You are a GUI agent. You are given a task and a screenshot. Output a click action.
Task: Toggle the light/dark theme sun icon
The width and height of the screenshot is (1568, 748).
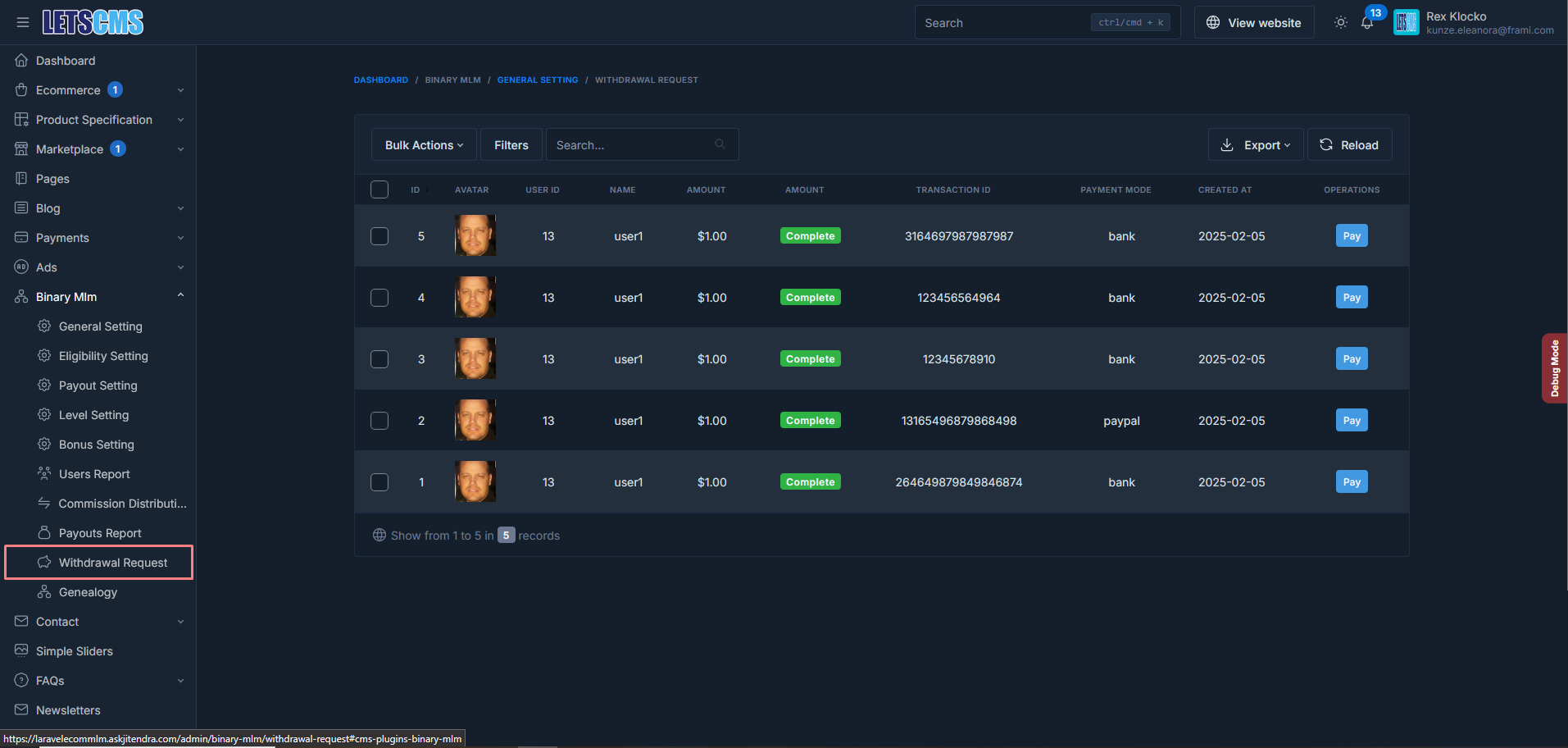tap(1340, 23)
